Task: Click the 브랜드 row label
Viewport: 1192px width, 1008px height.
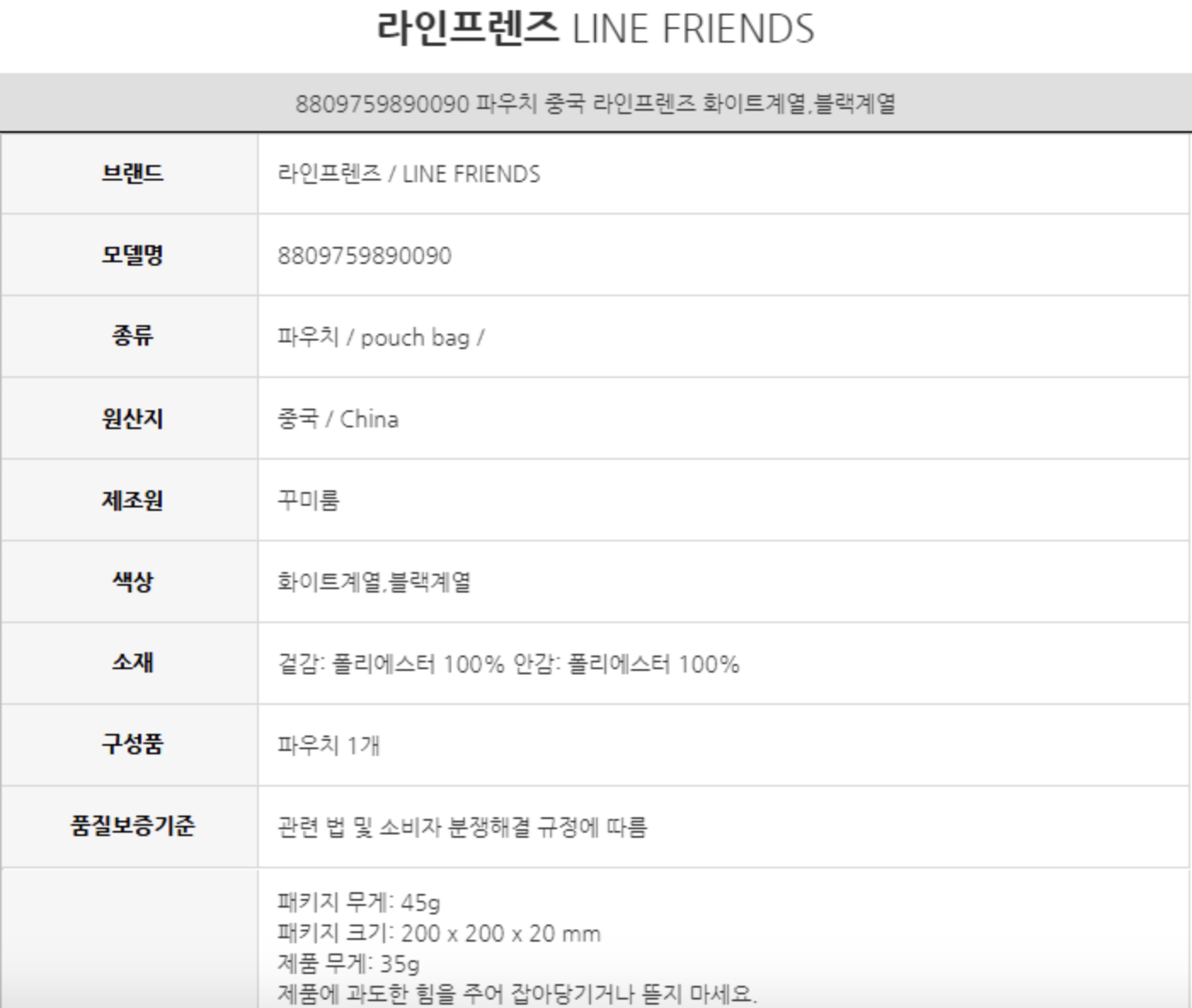Action: pyautogui.click(x=132, y=174)
